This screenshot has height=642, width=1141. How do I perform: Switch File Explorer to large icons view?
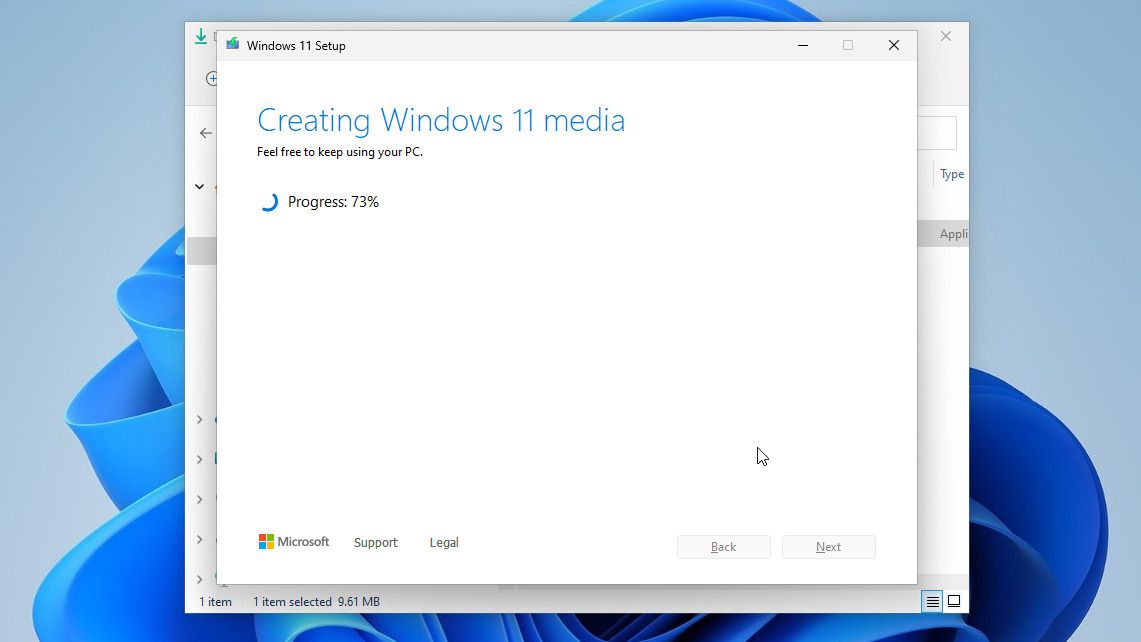[954, 601]
